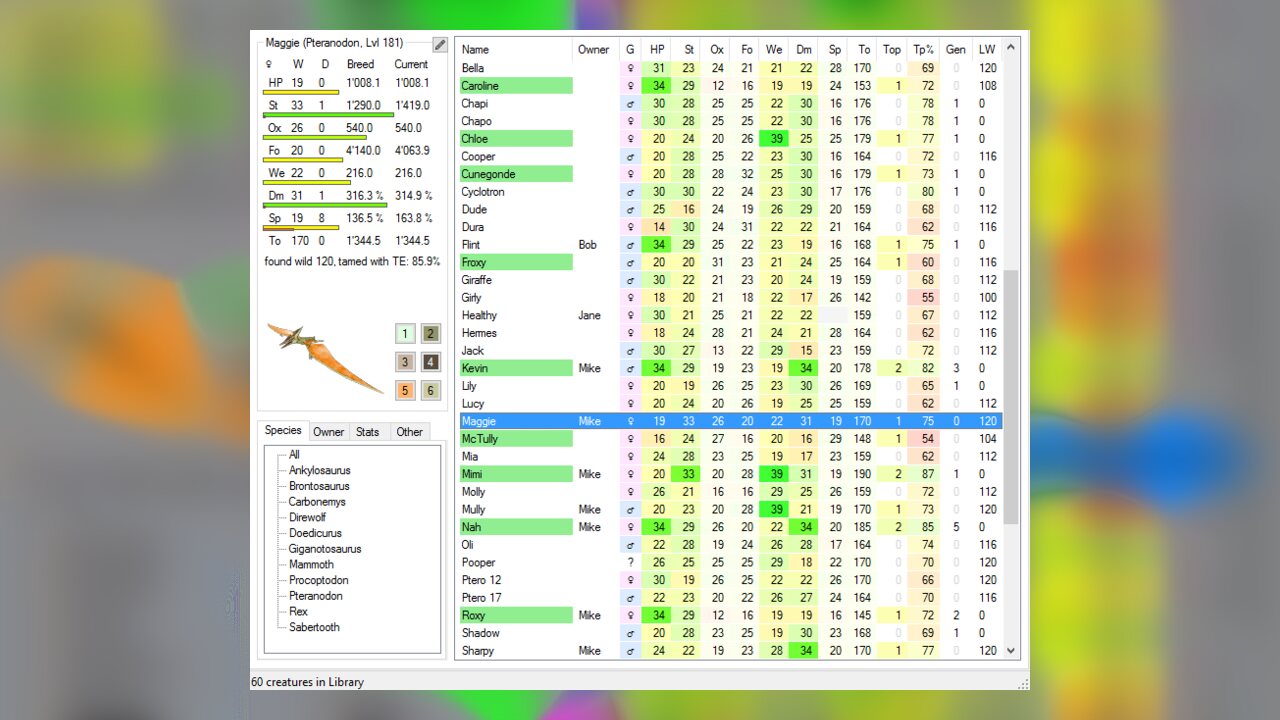The height and width of the screenshot is (720, 1280).
Task: Choose Carbonemys in species list
Action: (317, 502)
